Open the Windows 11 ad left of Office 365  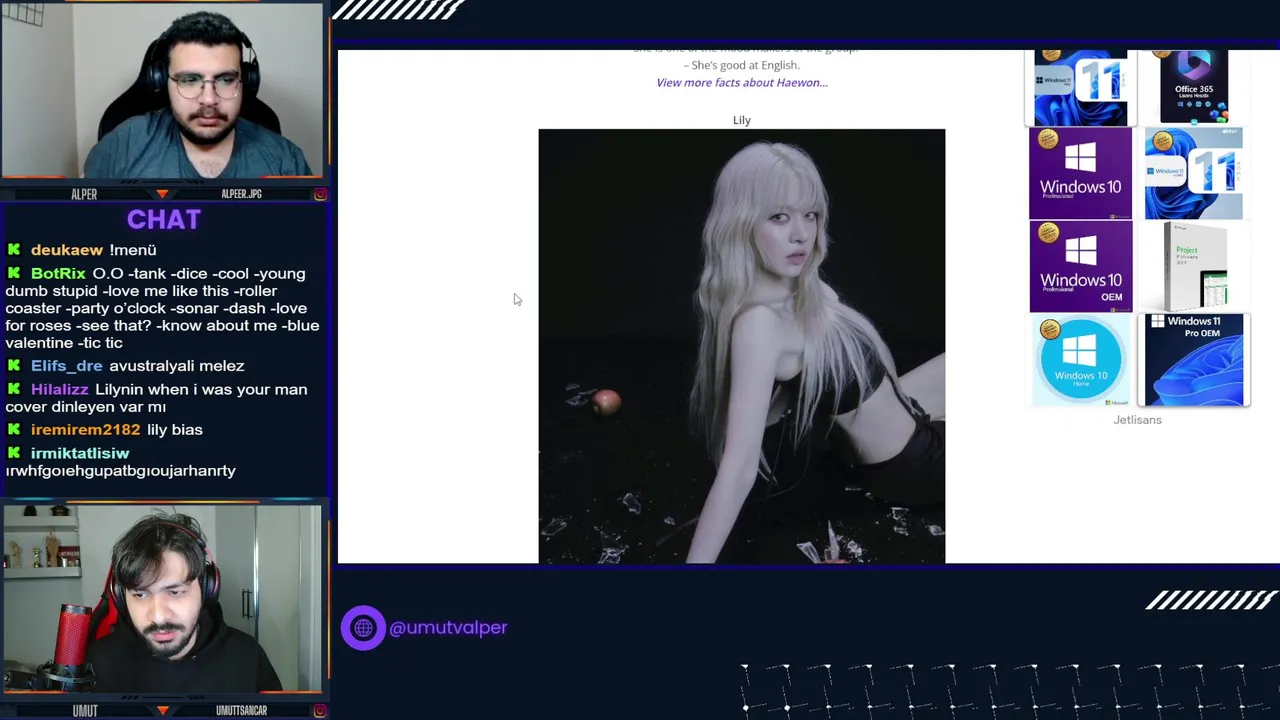pos(1080,87)
